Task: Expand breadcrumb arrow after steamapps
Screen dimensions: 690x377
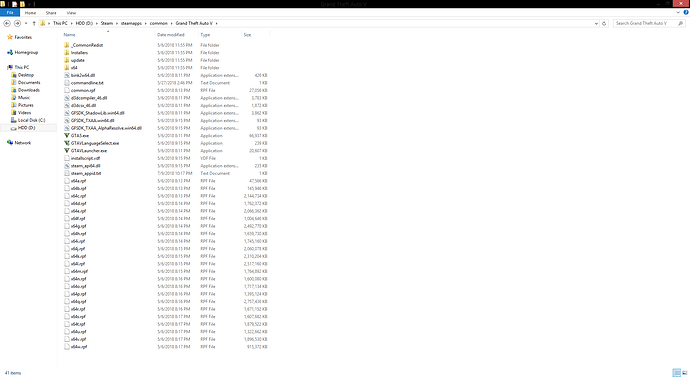Action: click(146, 23)
